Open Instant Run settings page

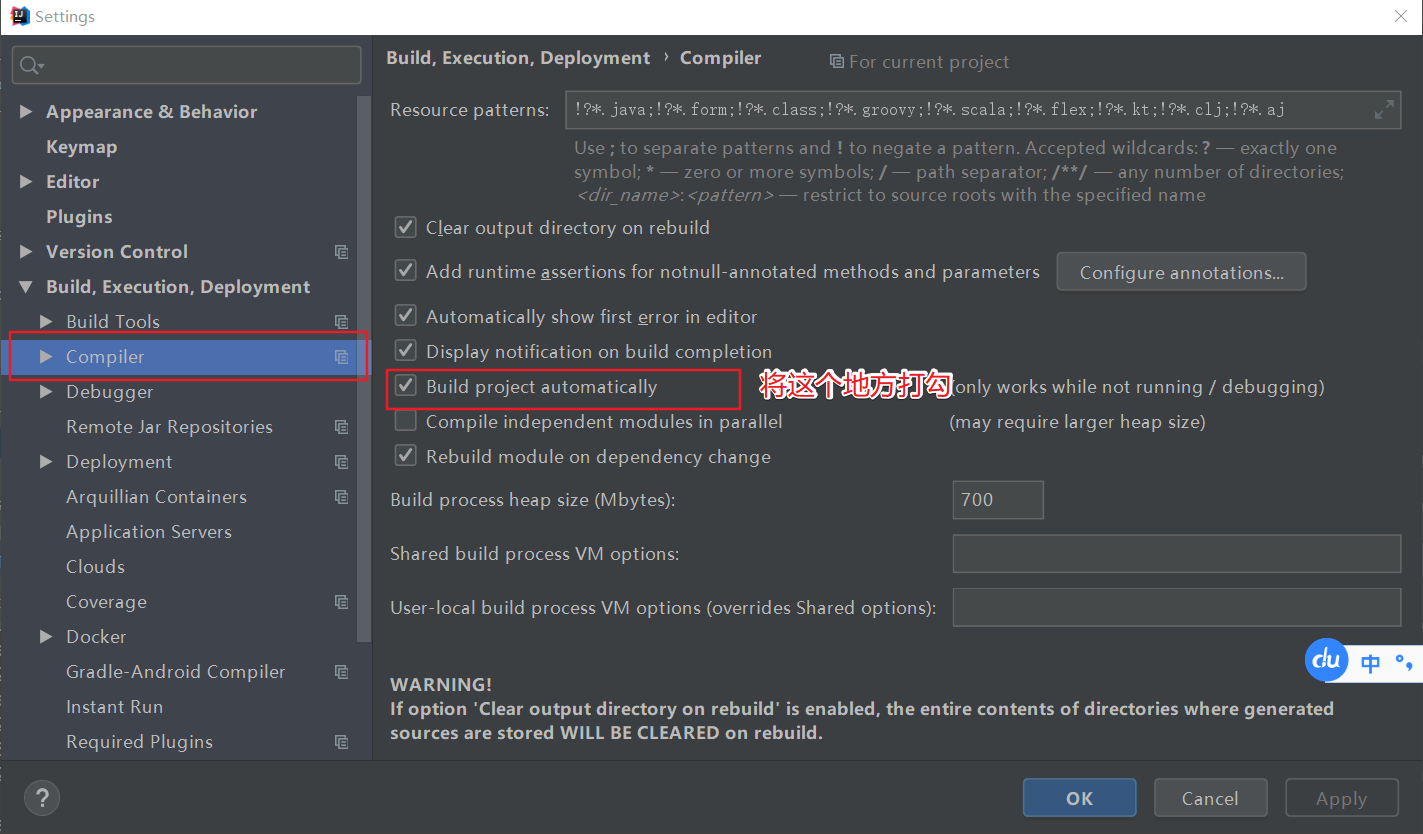pyautogui.click(x=115, y=707)
